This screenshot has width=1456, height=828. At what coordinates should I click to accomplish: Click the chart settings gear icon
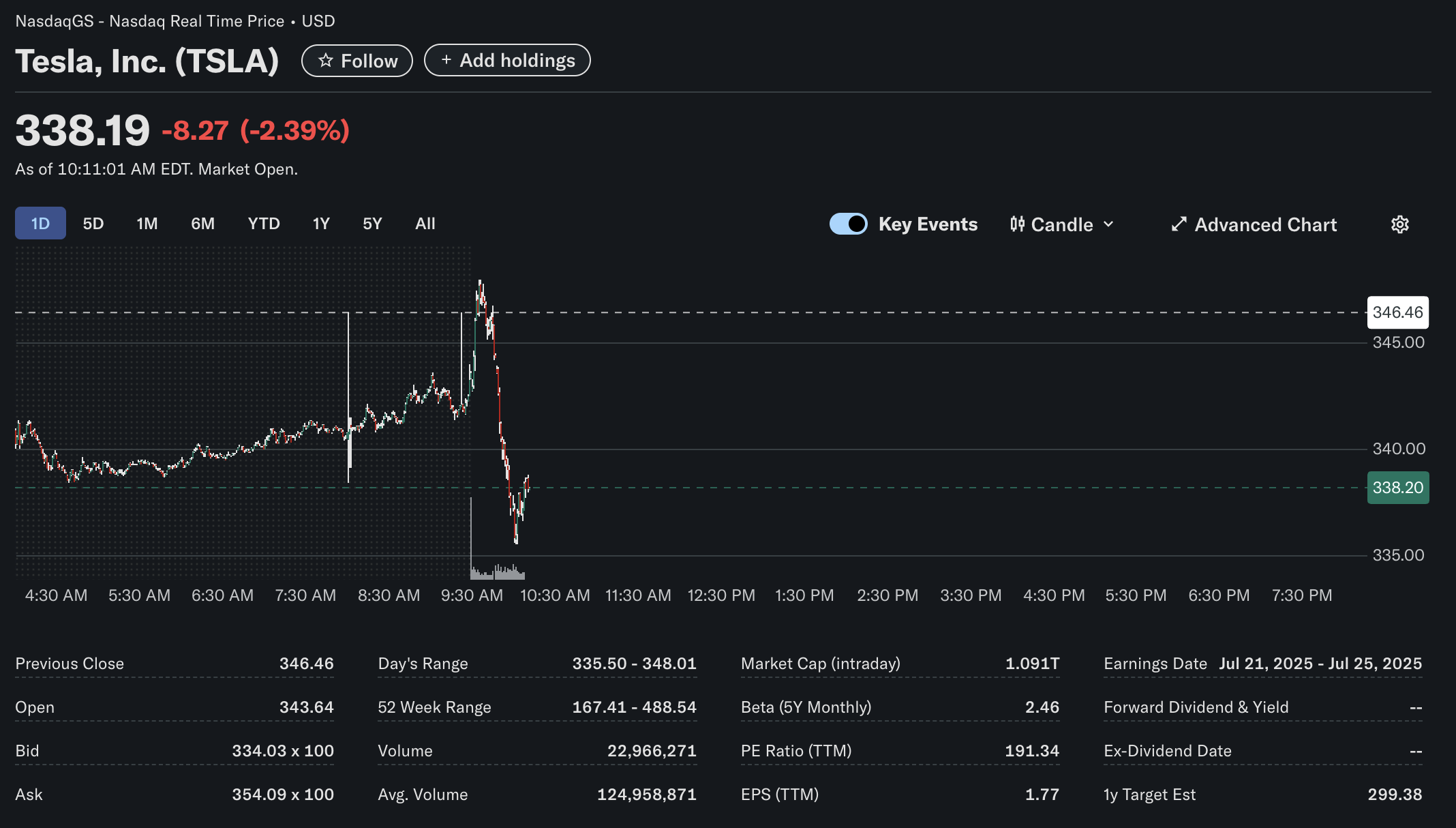click(1399, 224)
